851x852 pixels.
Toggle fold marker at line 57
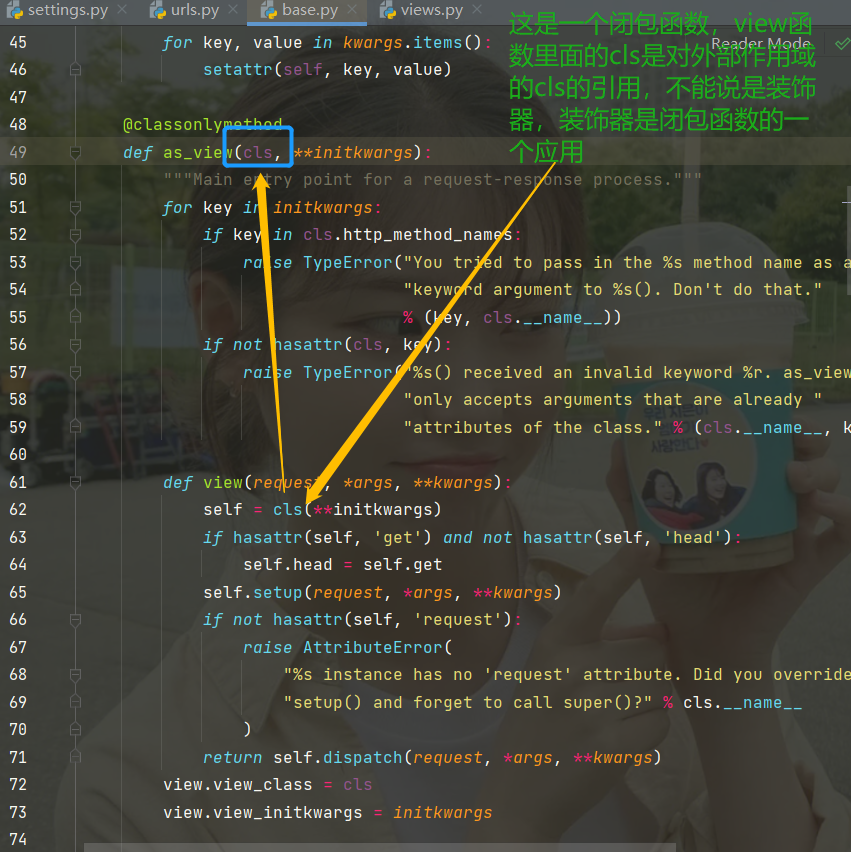click(76, 372)
